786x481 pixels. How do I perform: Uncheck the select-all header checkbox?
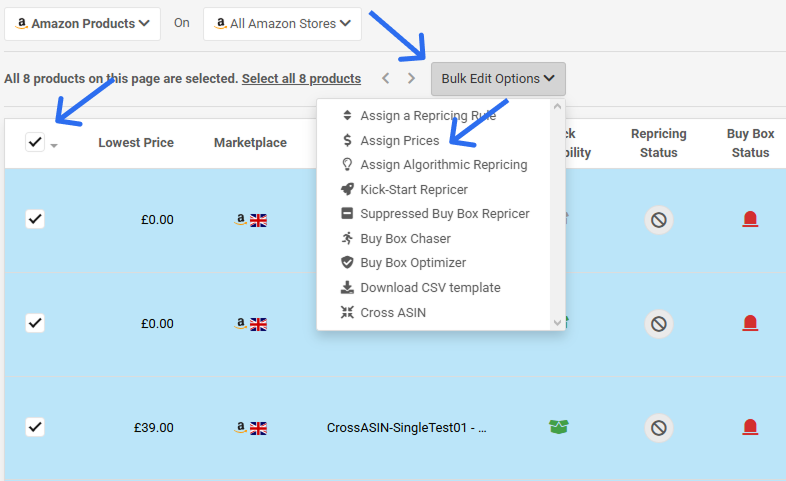click(35, 142)
